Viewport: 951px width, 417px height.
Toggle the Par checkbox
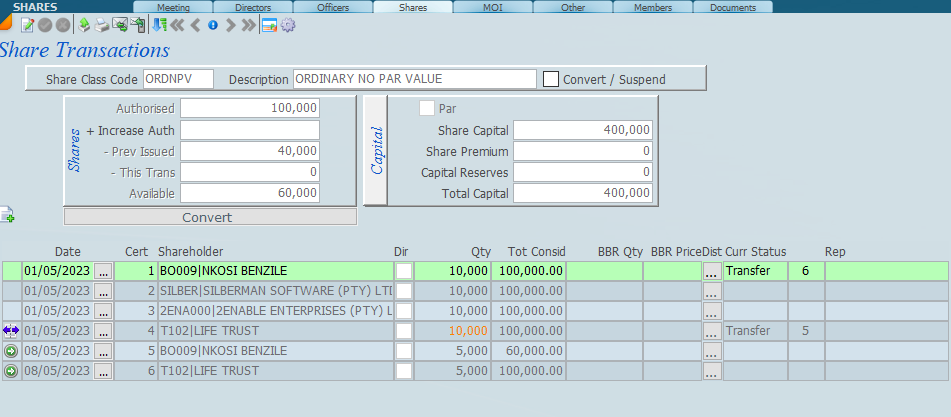(x=427, y=108)
